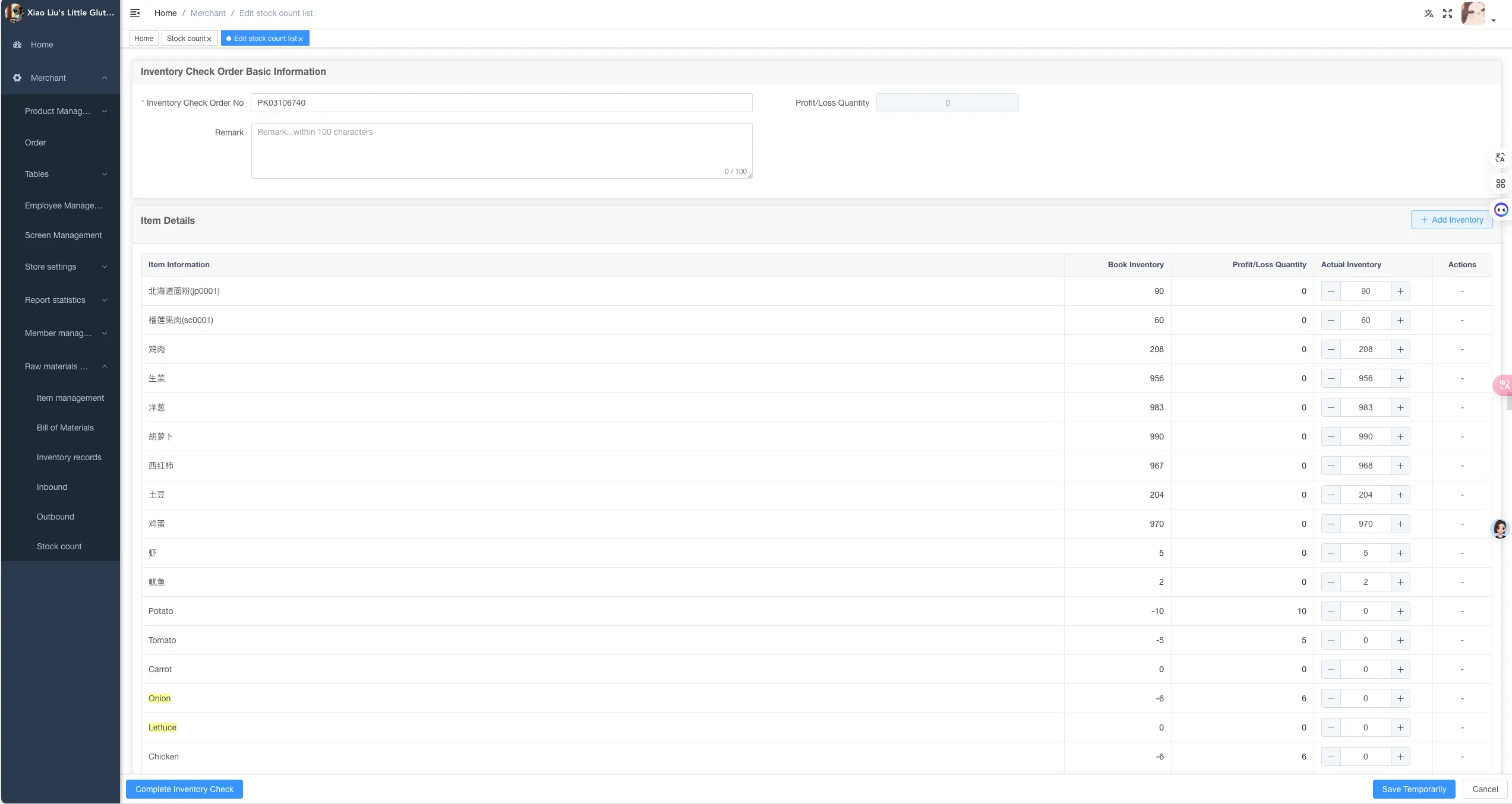Viewport: 1512px width, 804px height.
Task: Close the Stock count tab
Action: pyautogui.click(x=209, y=39)
